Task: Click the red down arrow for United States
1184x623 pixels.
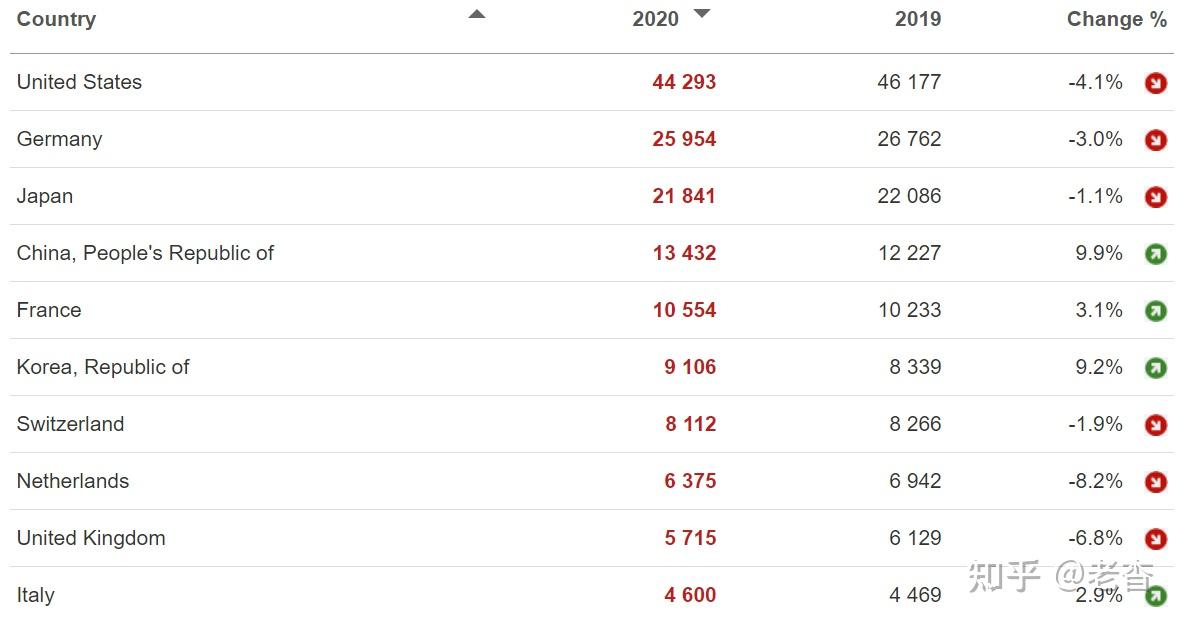Action: pos(1156,83)
